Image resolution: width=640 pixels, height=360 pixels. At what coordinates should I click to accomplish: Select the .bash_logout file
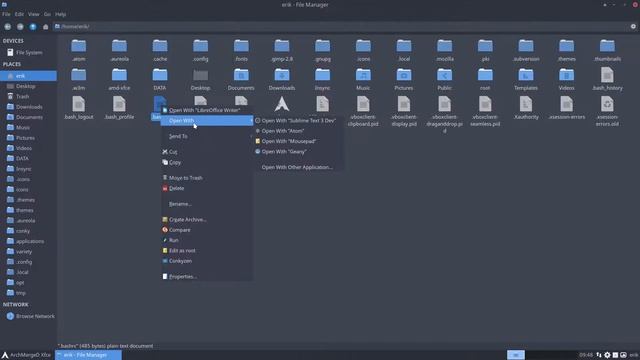(x=78, y=108)
